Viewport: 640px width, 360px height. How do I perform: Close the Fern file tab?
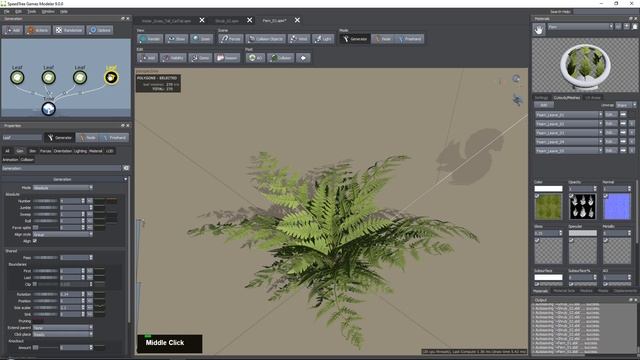297,20
